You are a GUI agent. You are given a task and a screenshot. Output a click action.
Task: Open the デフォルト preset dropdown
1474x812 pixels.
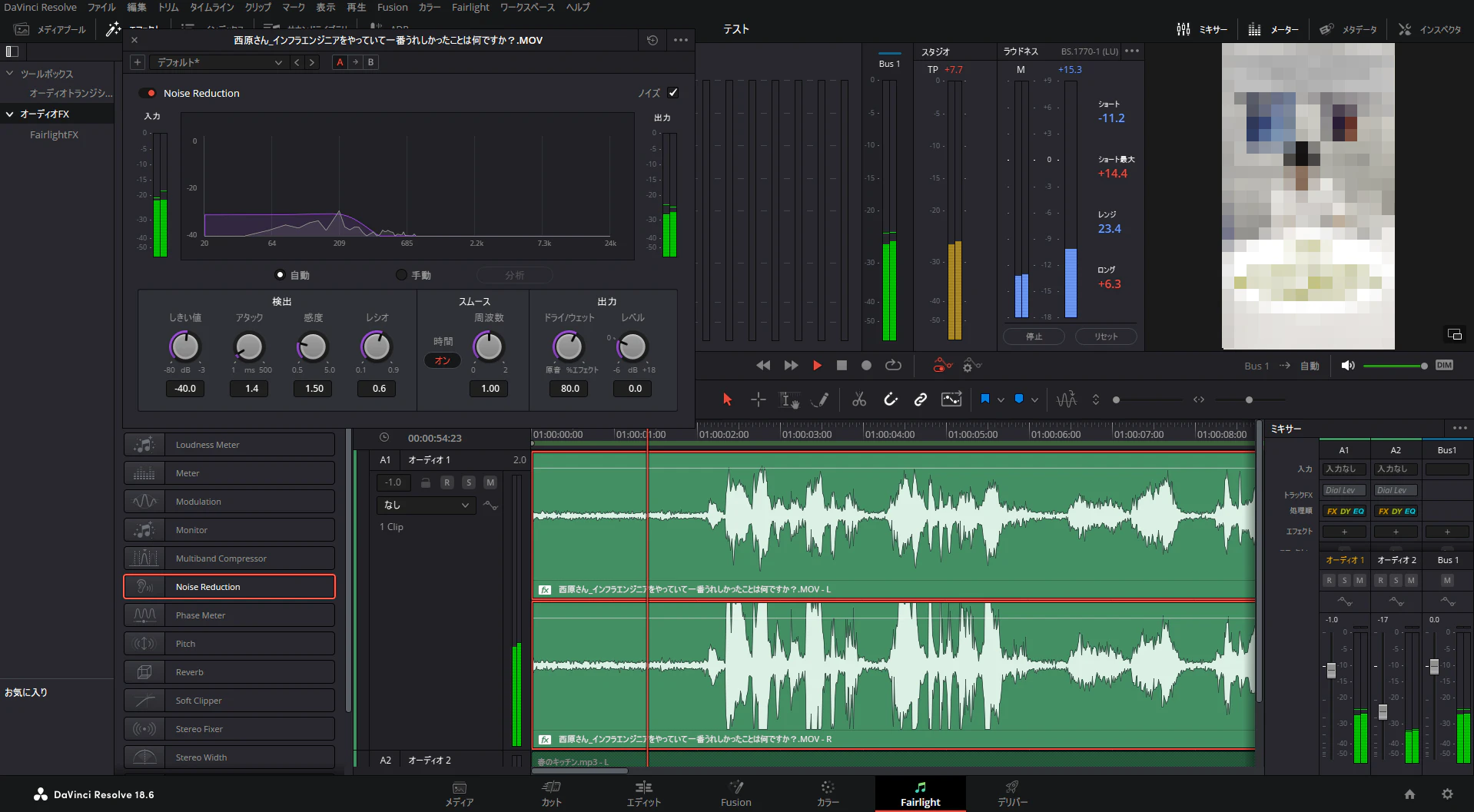(219, 62)
